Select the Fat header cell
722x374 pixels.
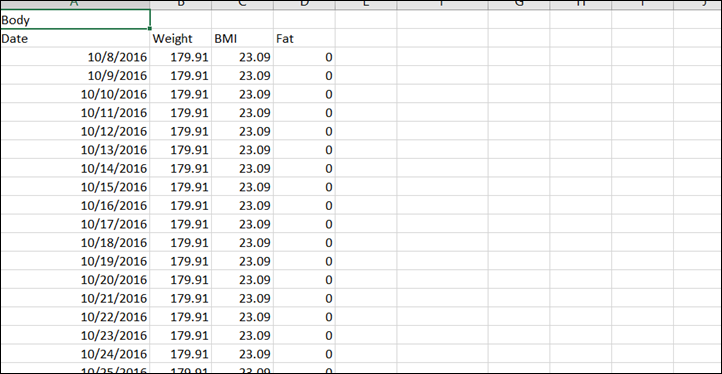pyautogui.click(x=304, y=39)
